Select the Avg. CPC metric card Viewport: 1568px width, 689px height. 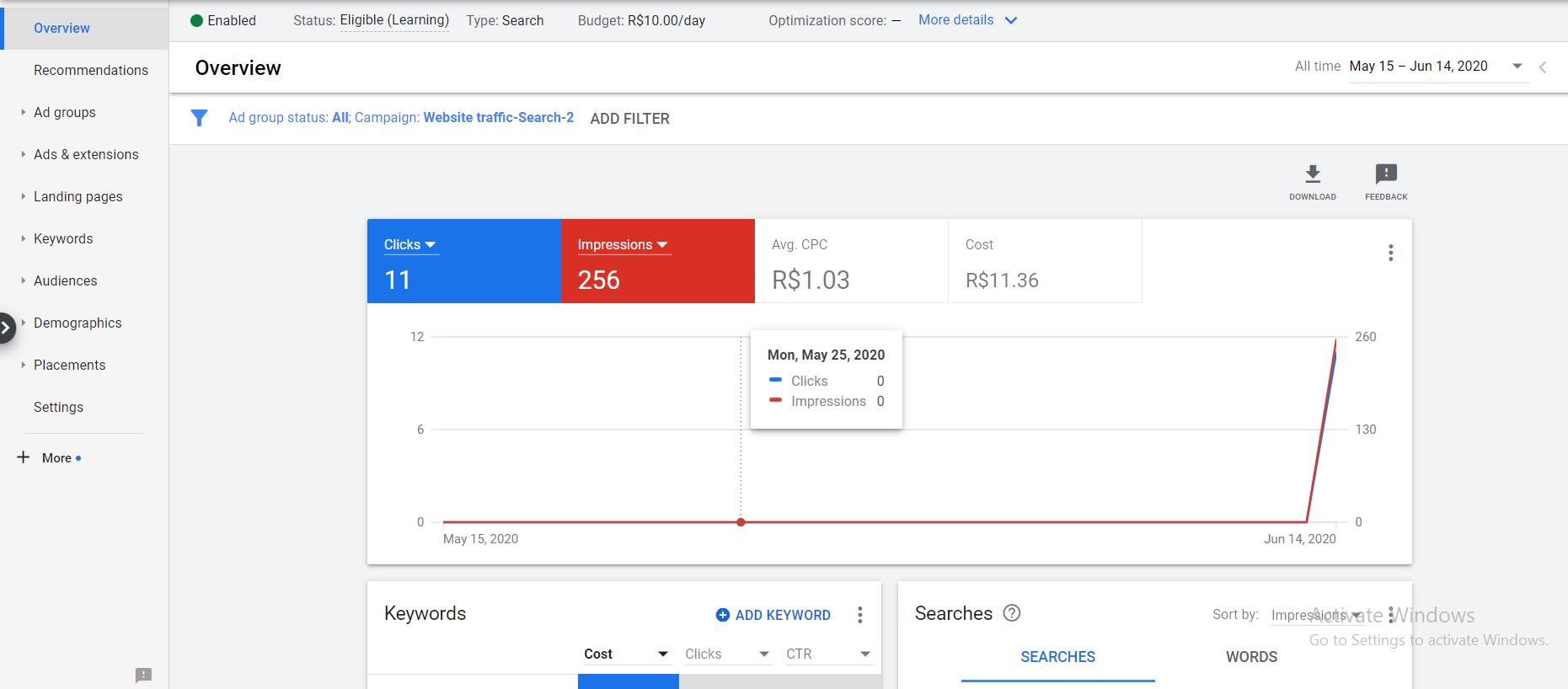[x=852, y=261]
